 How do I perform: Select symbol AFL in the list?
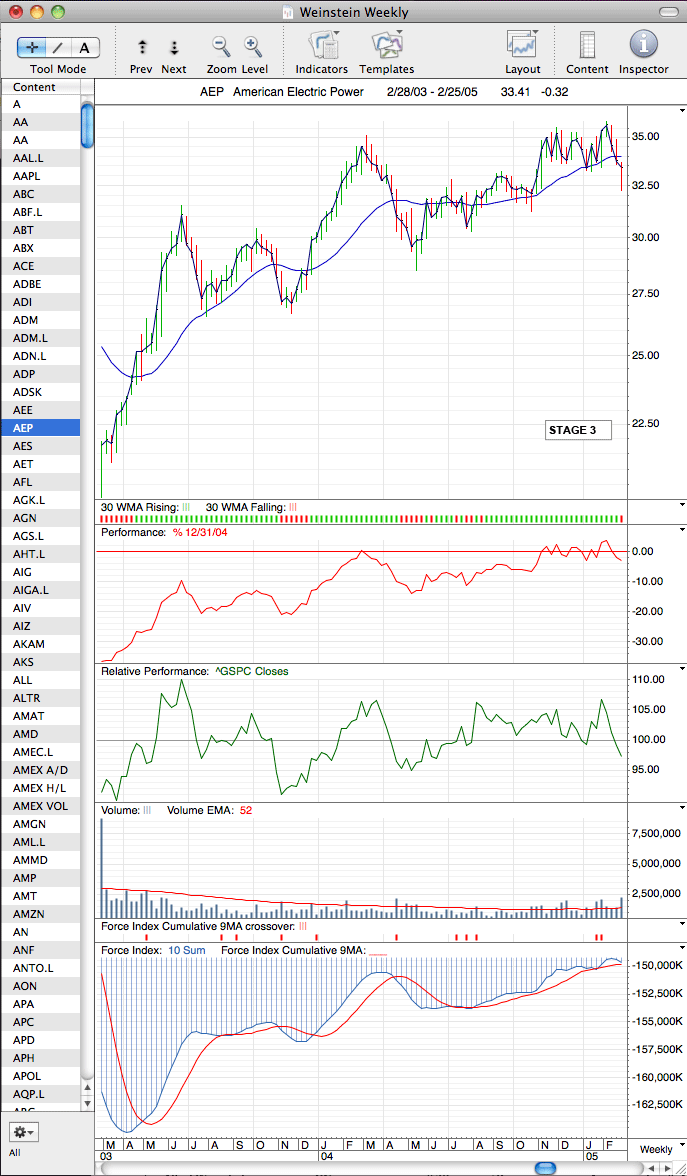40,482
